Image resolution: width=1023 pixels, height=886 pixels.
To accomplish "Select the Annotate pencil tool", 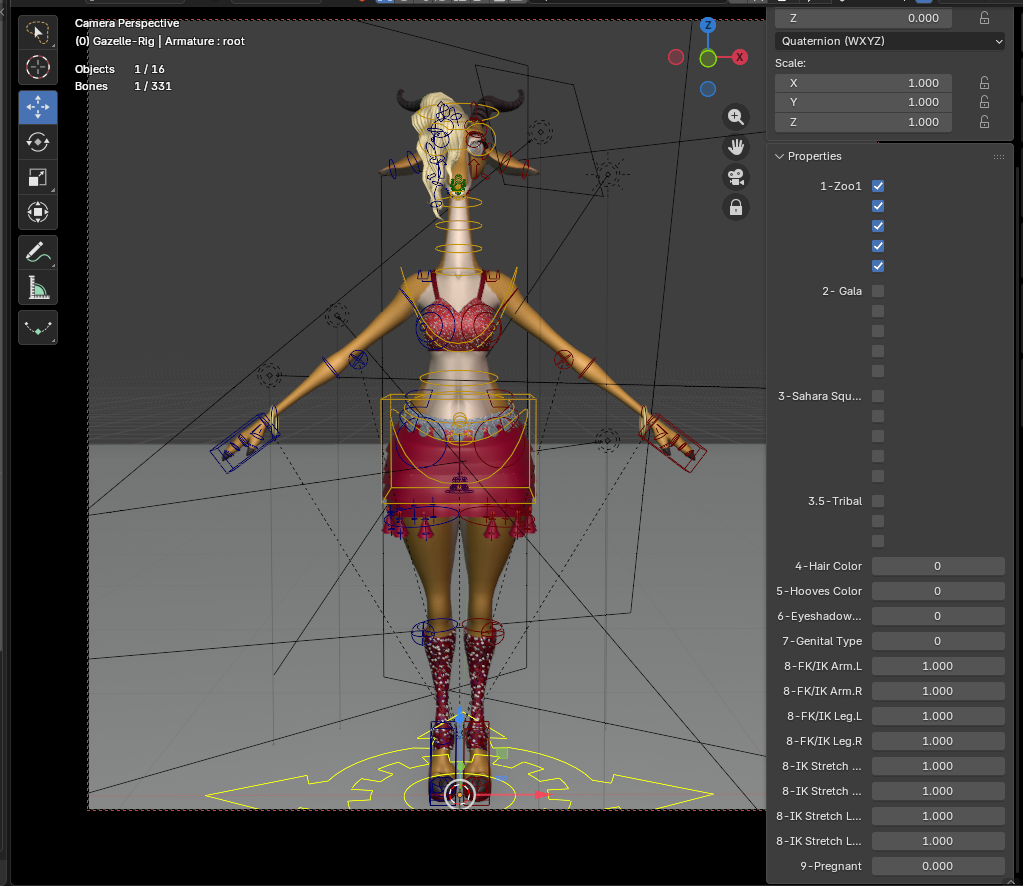I will pos(38,253).
